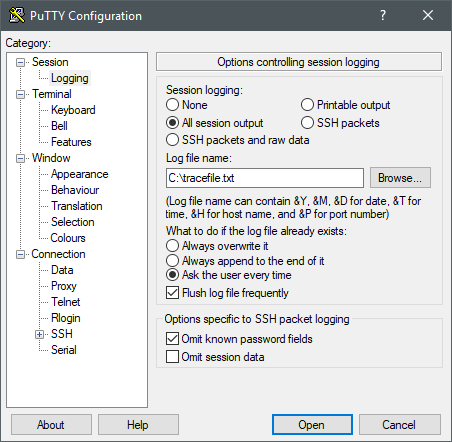Open the Keyboard category
The image size is (452, 442).
point(73,110)
